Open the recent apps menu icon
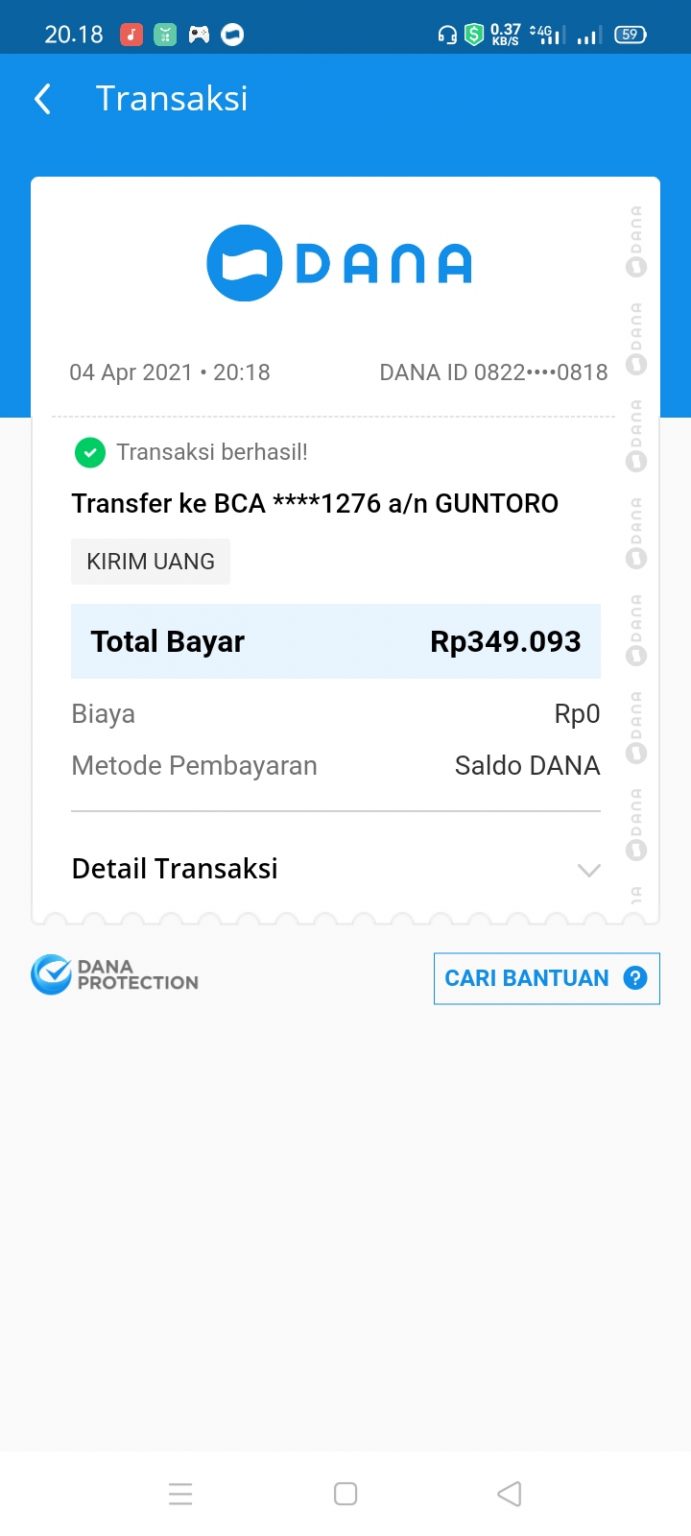Screen dimensions: 691x1536 (x=181, y=1494)
